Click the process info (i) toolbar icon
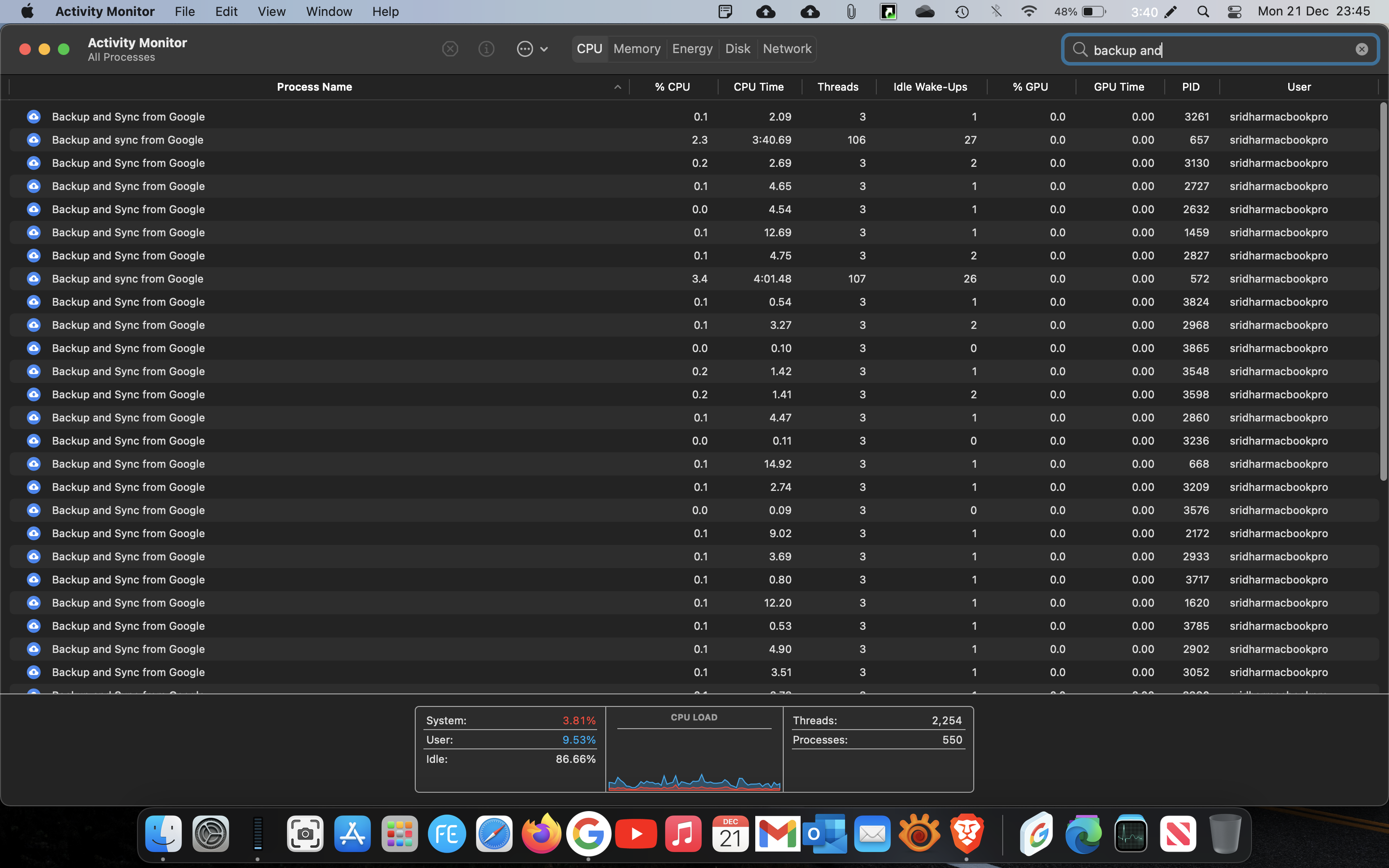Screen dimensions: 1389x868 tap(486, 49)
